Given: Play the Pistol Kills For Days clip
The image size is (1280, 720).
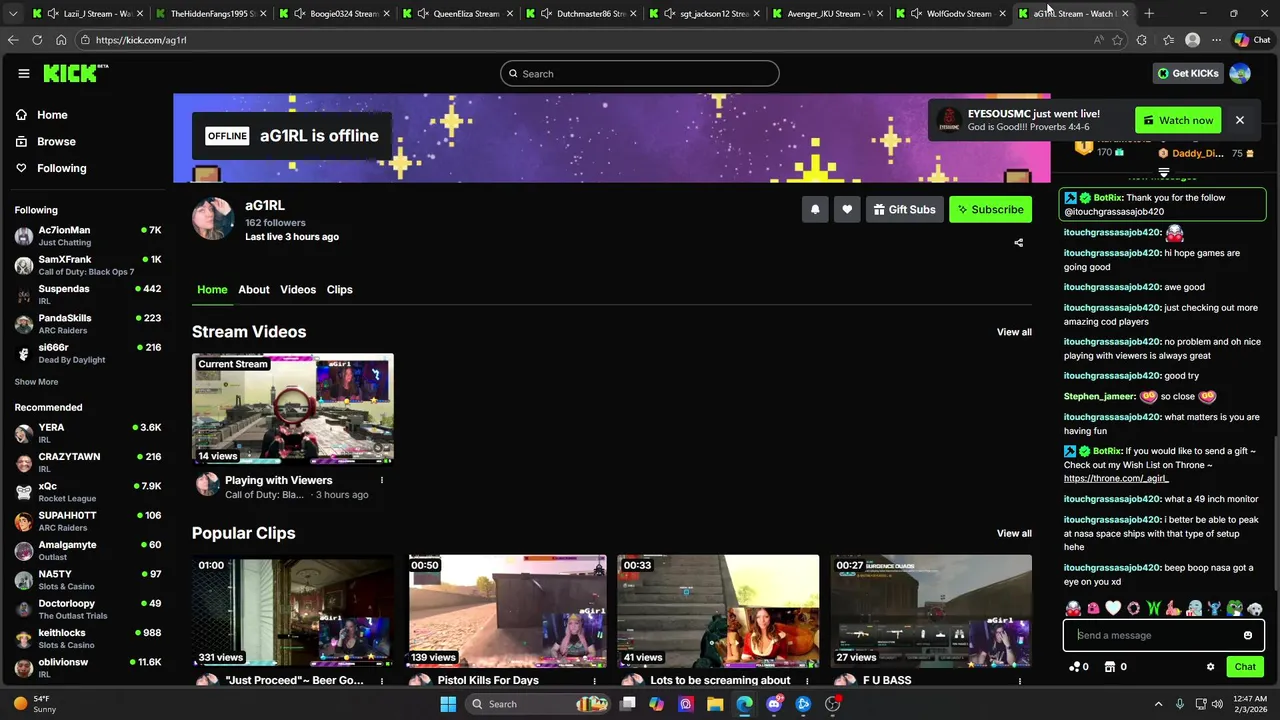Looking at the screenshot, I should click(x=506, y=611).
